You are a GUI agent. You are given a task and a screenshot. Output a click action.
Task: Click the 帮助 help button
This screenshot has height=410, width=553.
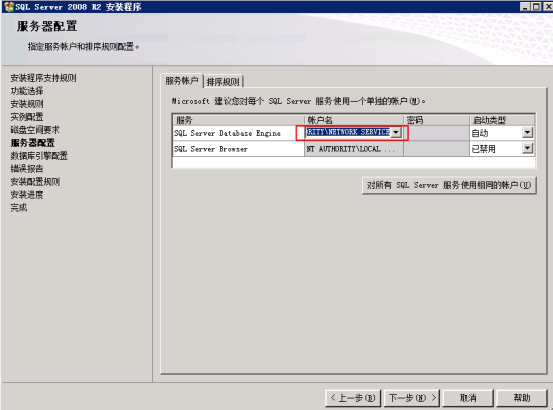(522, 398)
